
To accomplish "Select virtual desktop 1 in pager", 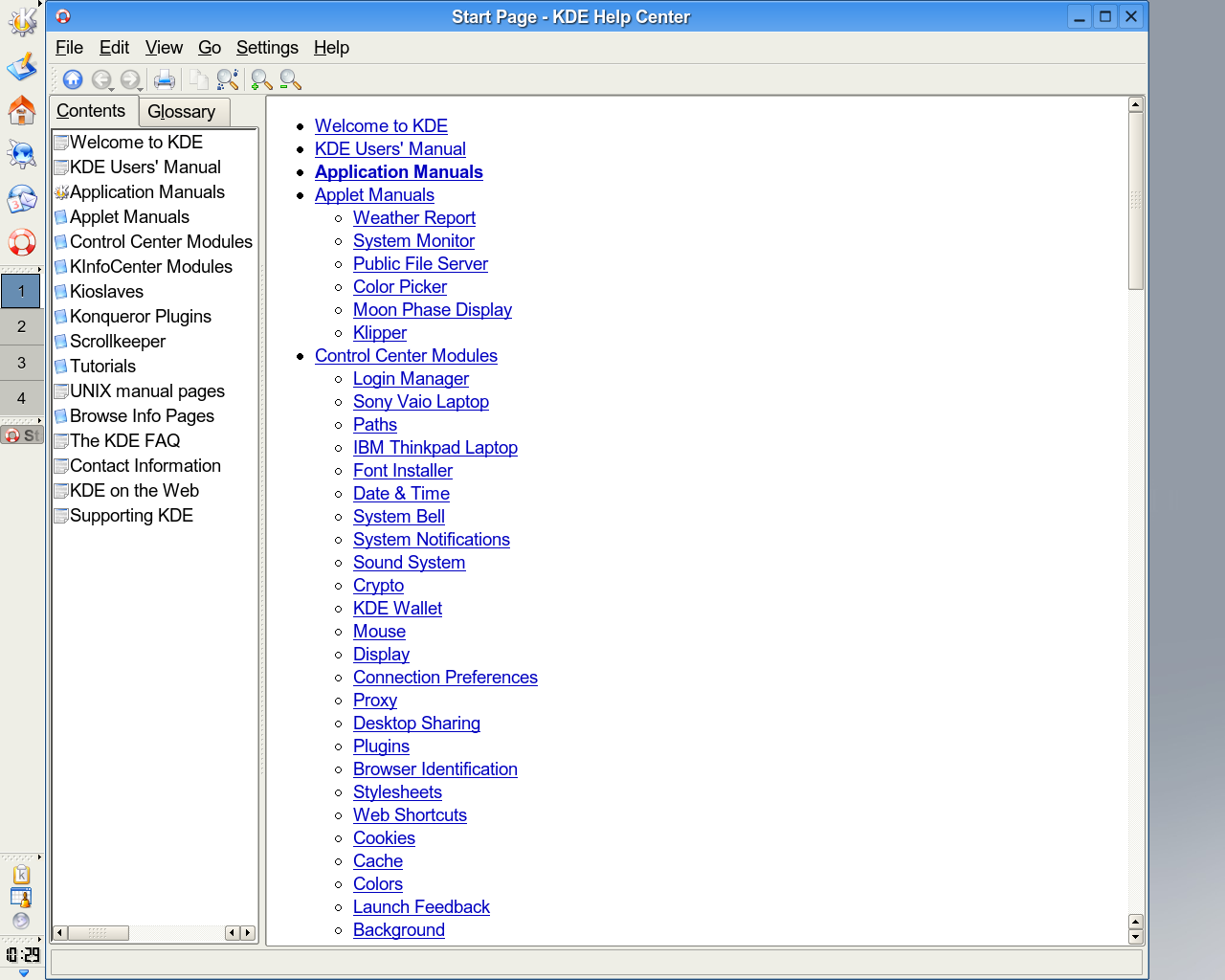I will [21, 291].
